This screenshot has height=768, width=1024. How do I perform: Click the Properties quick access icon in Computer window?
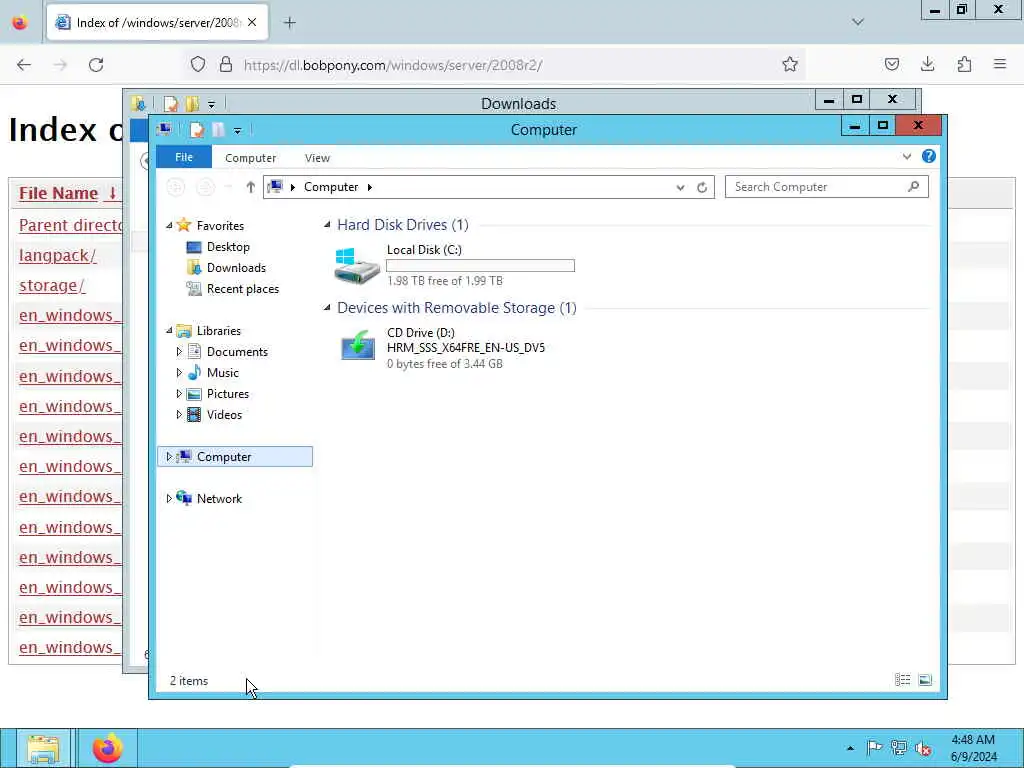tap(196, 130)
